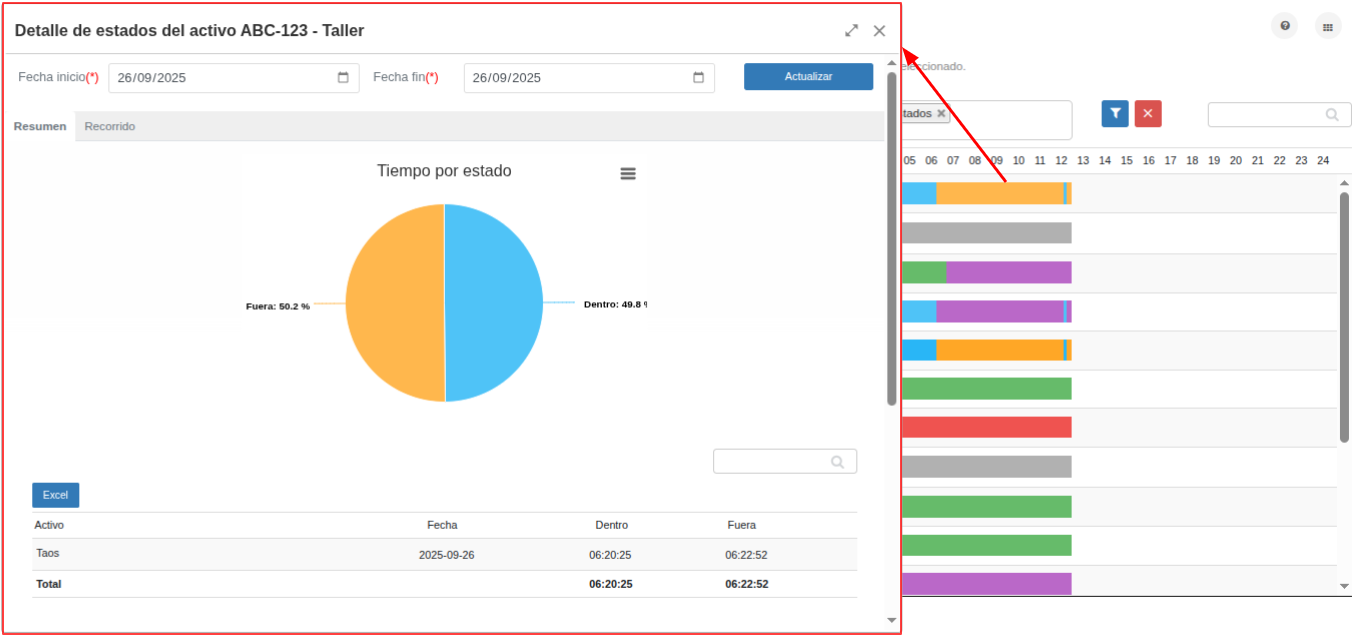The height and width of the screenshot is (639, 1356).
Task: Close the Detalle de estados dialog
Action: (x=879, y=31)
